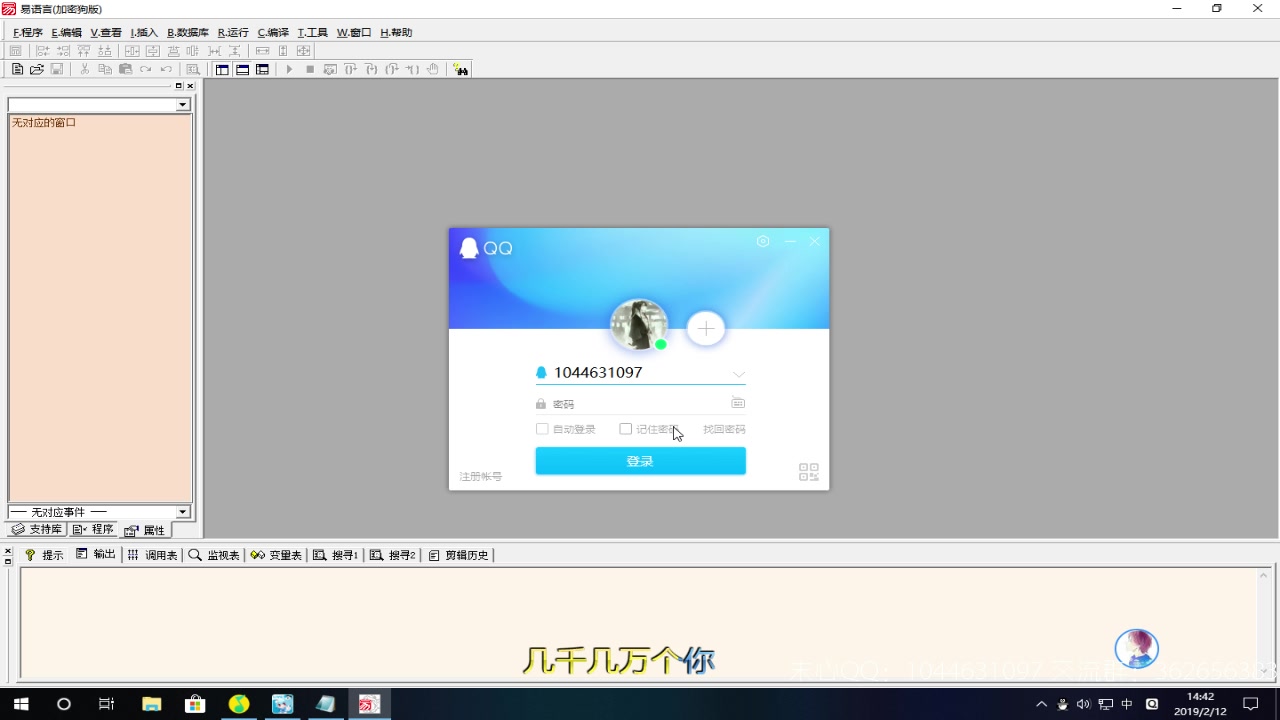Image resolution: width=1280 pixels, height=720 pixels.
Task: Open the V.查看 menu
Action: [x=106, y=32]
